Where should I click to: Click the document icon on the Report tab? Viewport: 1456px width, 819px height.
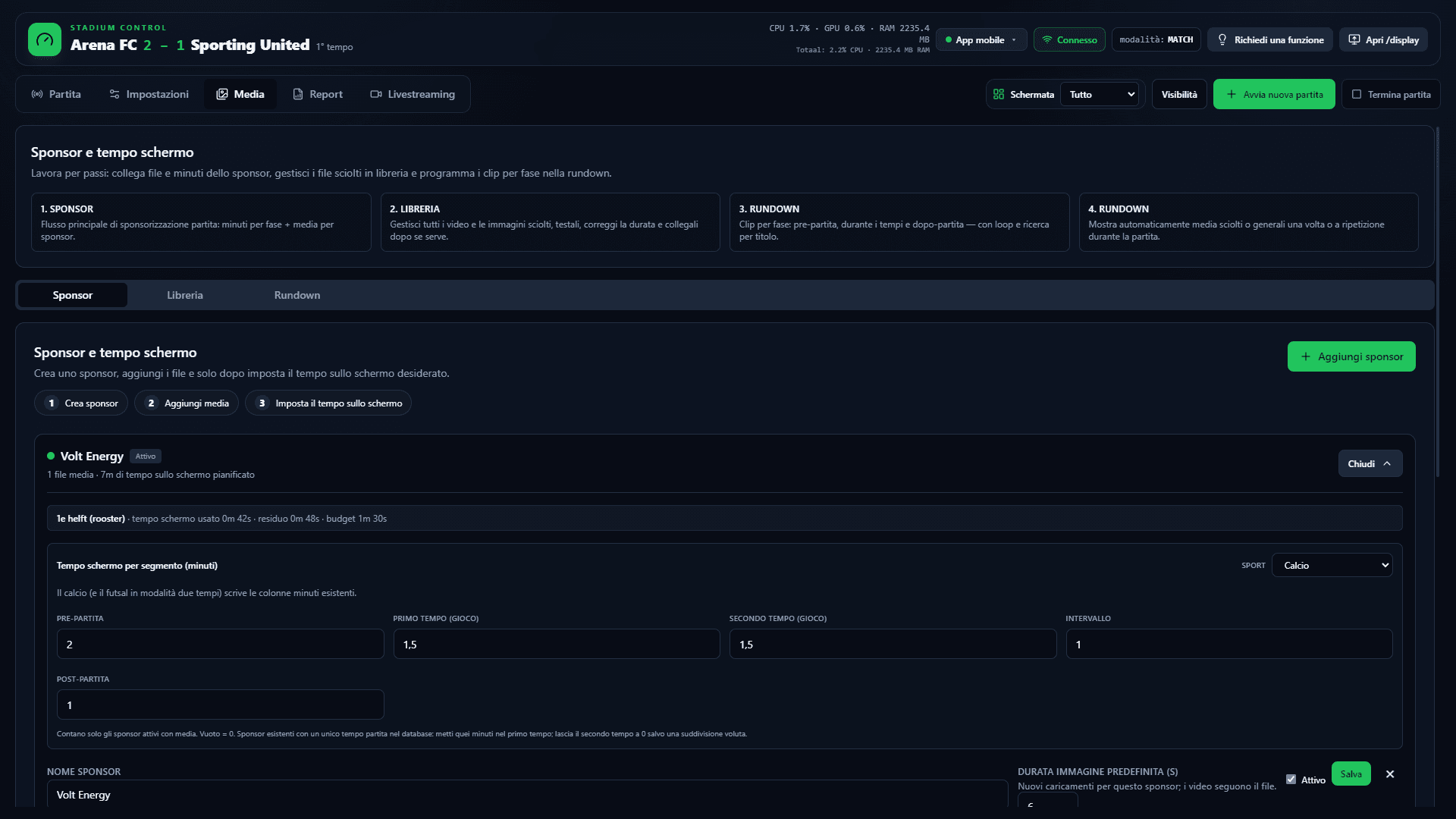(x=298, y=94)
